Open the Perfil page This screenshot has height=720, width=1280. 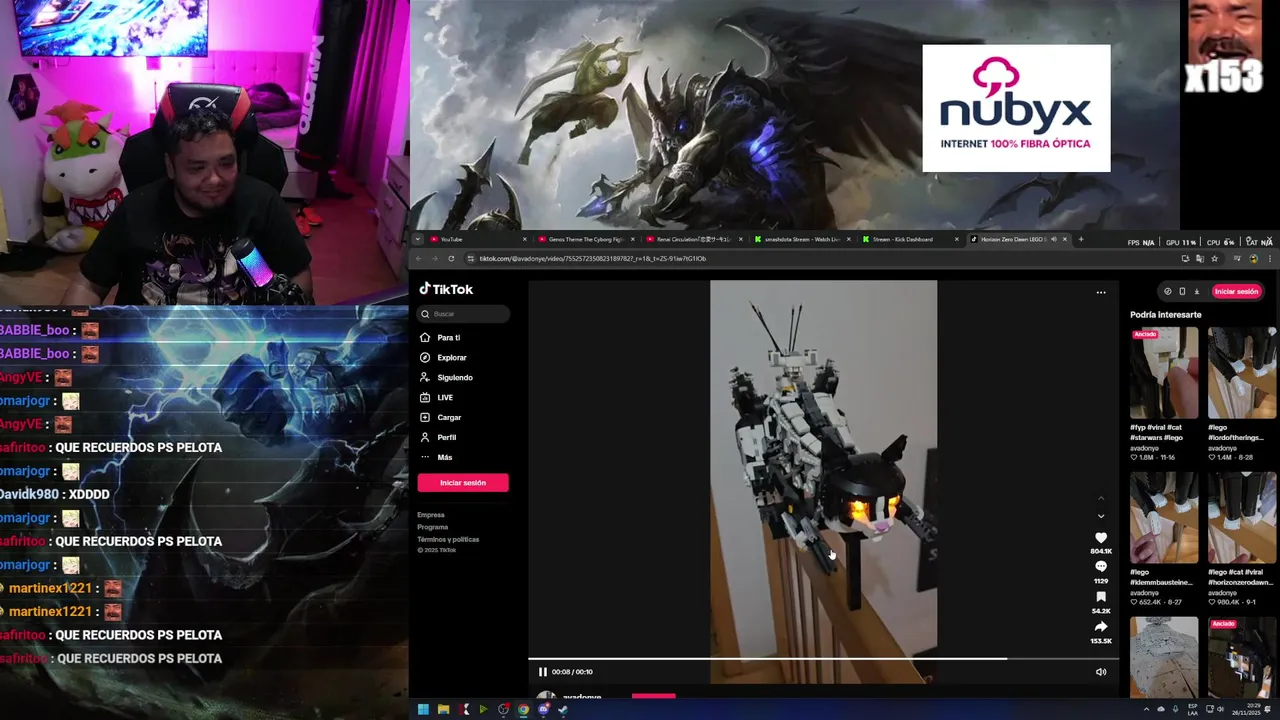446,438
